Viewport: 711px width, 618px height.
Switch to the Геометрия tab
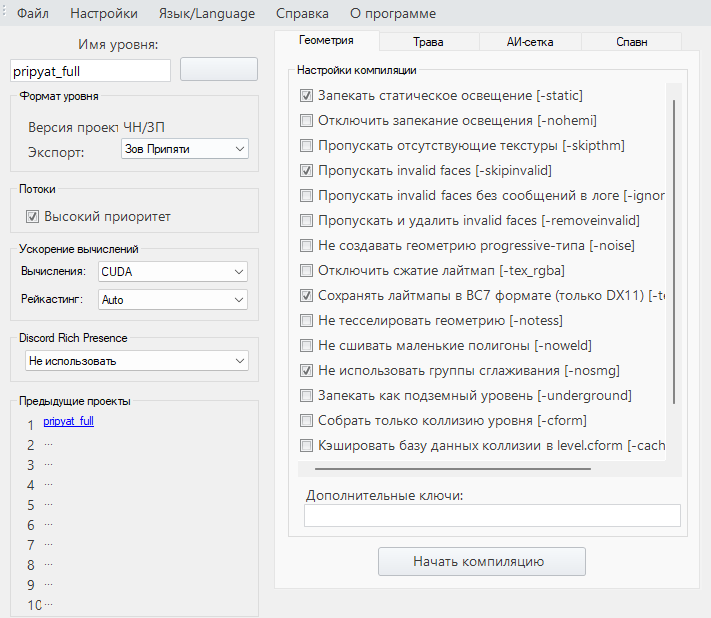tap(326, 40)
